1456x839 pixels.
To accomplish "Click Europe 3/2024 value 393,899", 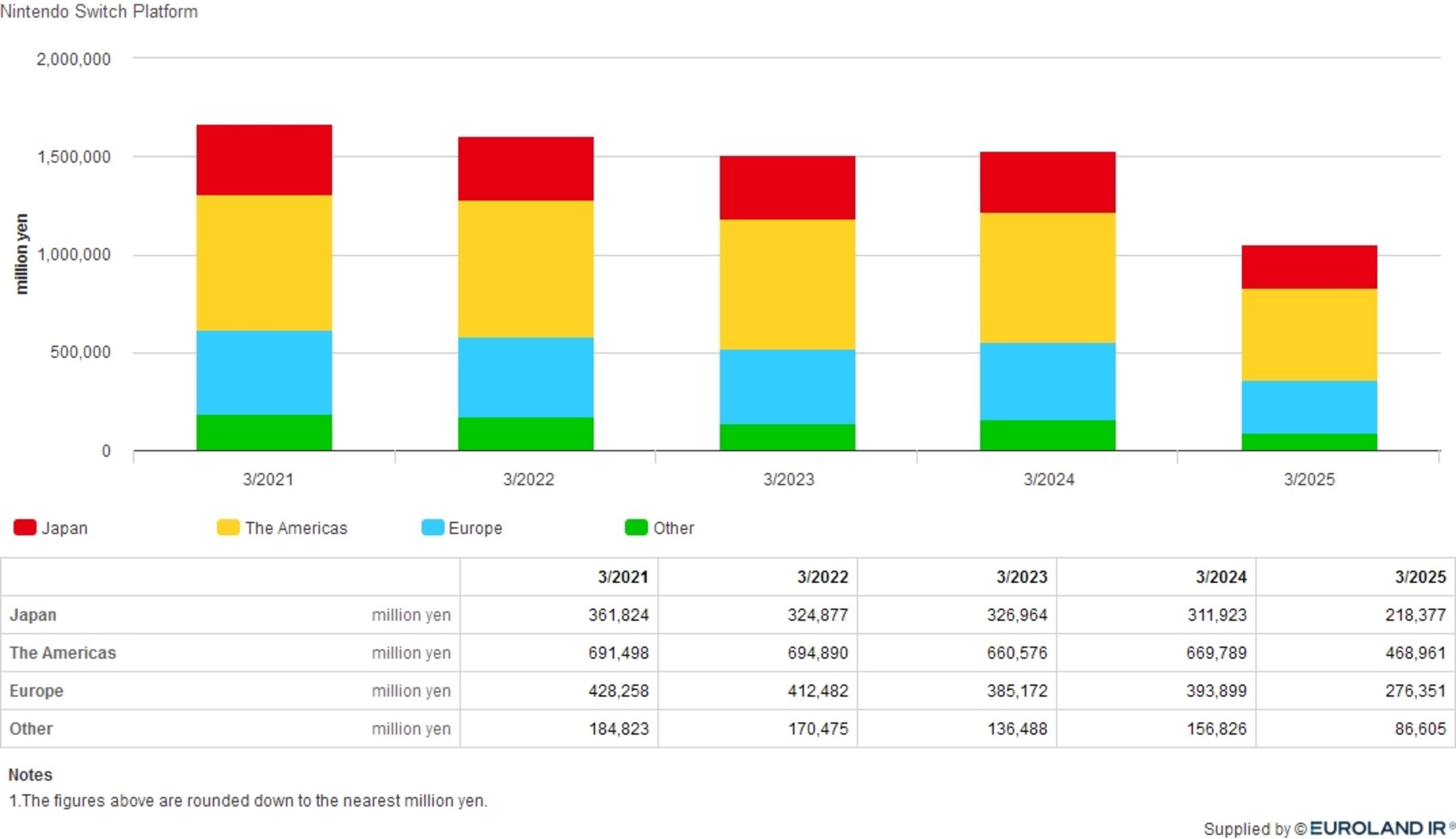I will coord(1217,691).
